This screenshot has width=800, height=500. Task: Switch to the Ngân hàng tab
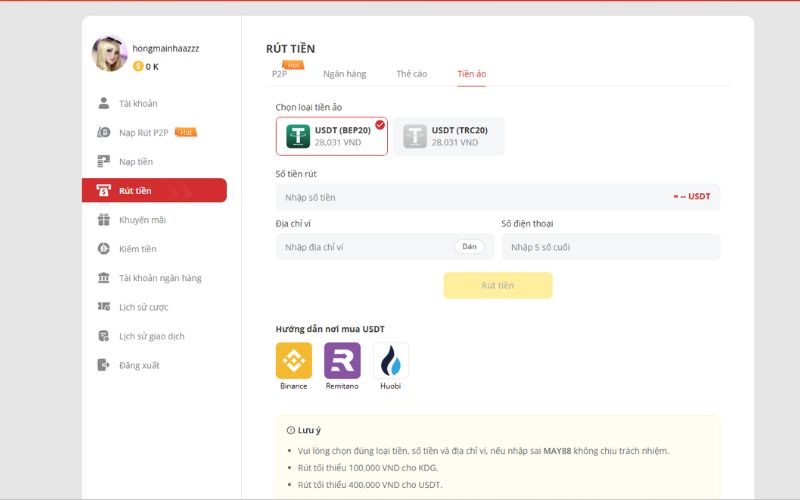344,74
